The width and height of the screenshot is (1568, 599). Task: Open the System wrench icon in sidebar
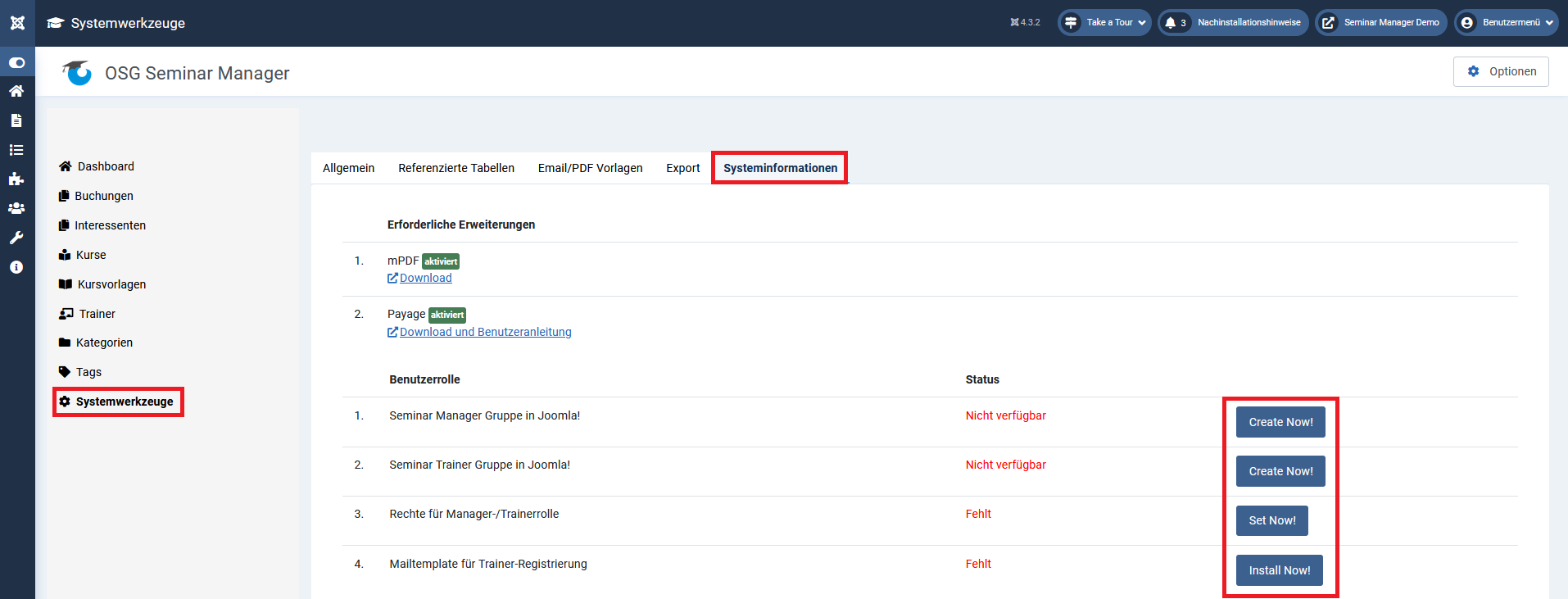[16, 238]
